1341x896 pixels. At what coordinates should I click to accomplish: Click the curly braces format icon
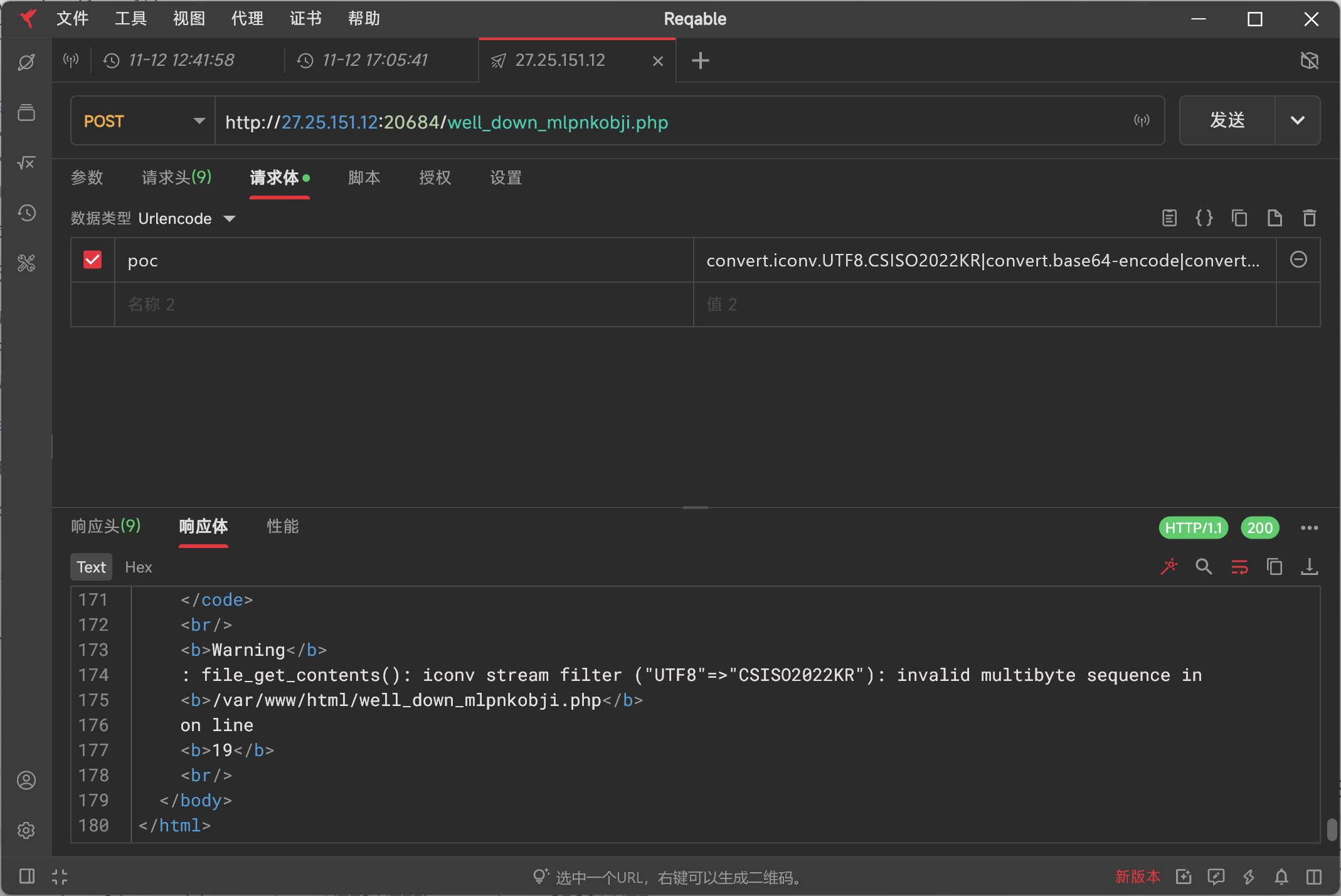click(x=1204, y=218)
